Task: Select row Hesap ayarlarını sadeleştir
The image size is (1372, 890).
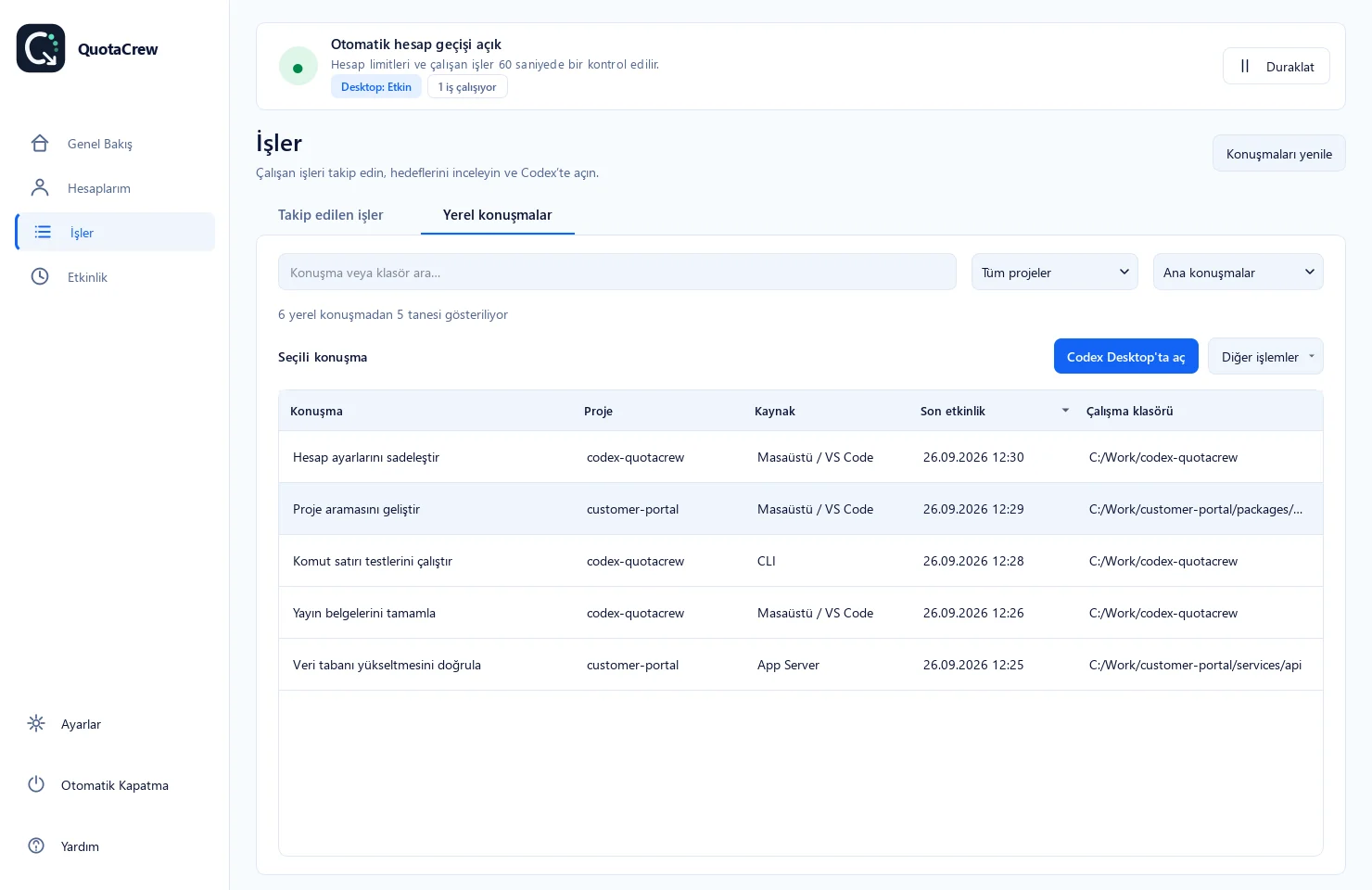Action: [x=801, y=457]
